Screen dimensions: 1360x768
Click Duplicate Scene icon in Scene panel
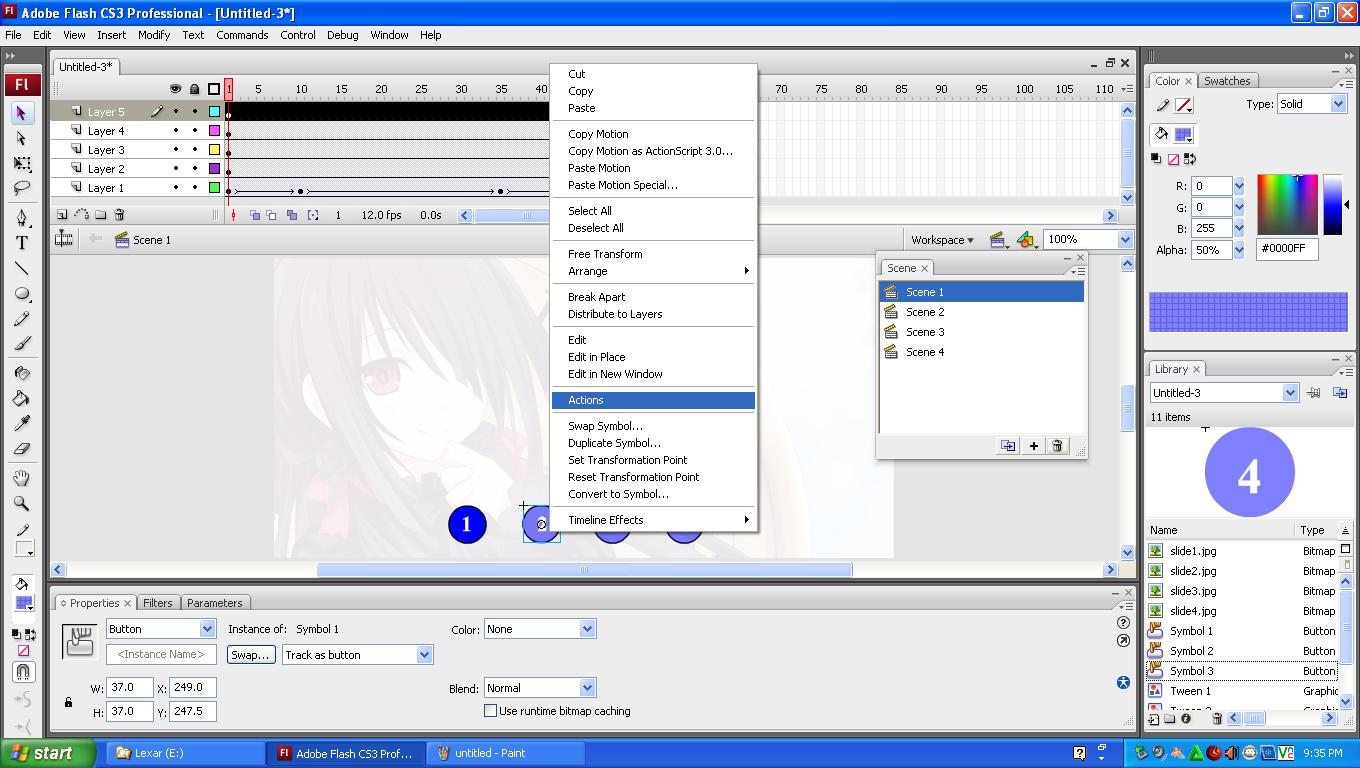click(x=1008, y=446)
